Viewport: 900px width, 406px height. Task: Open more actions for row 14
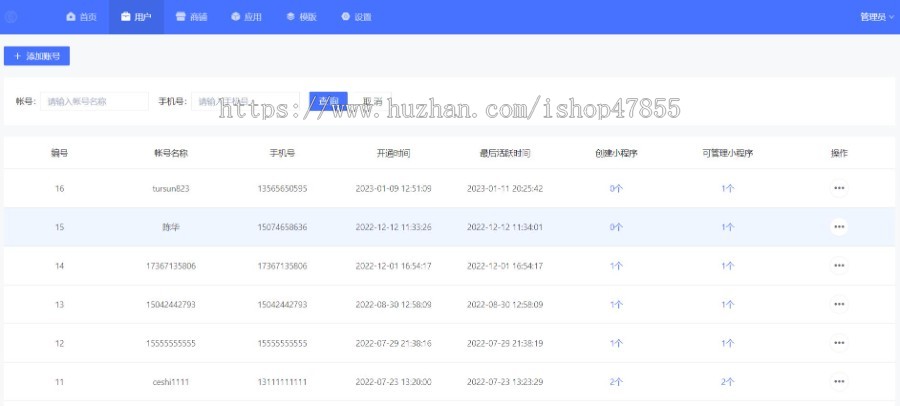[839, 265]
